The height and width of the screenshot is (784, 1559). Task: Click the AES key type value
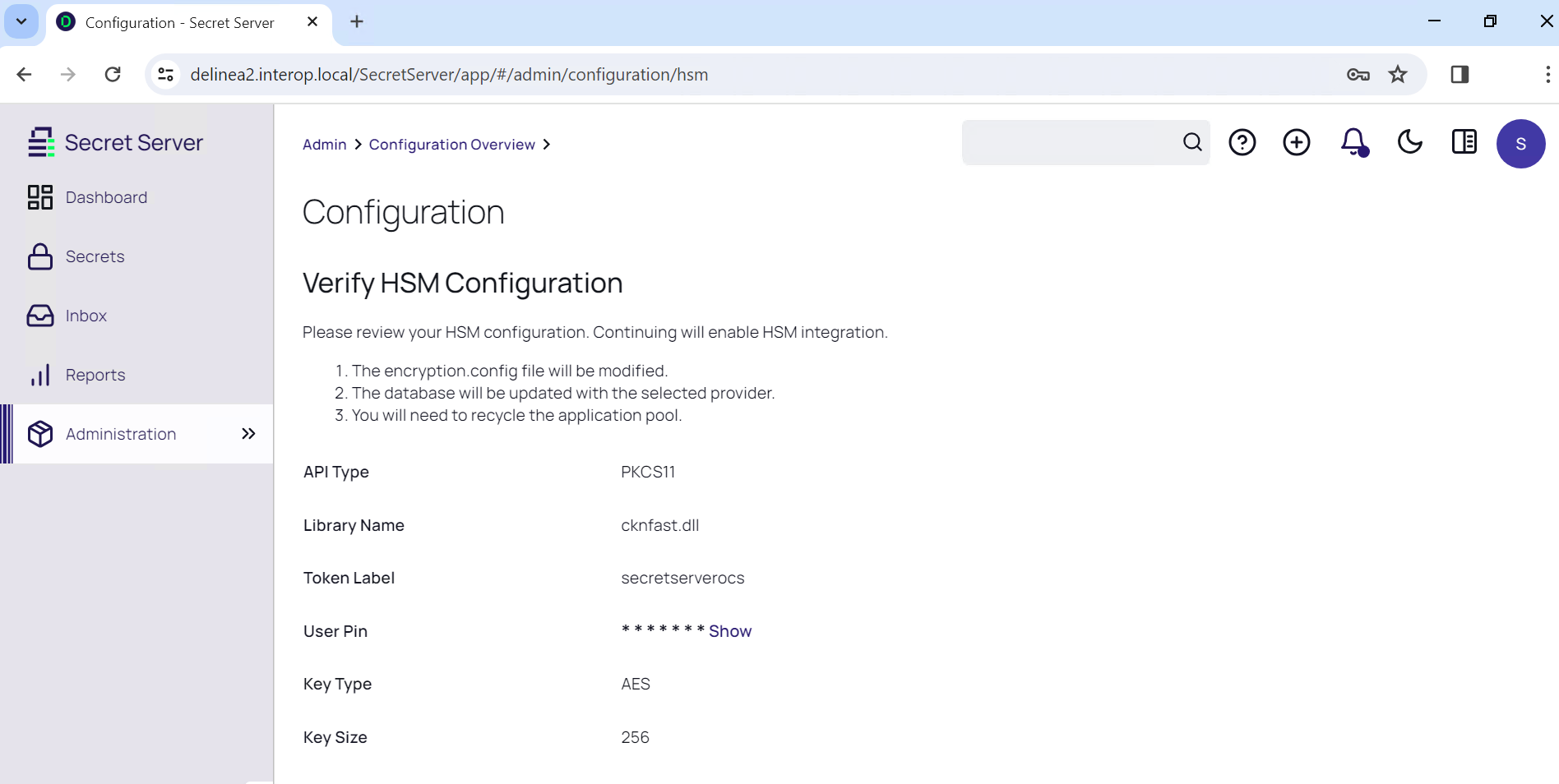636,684
